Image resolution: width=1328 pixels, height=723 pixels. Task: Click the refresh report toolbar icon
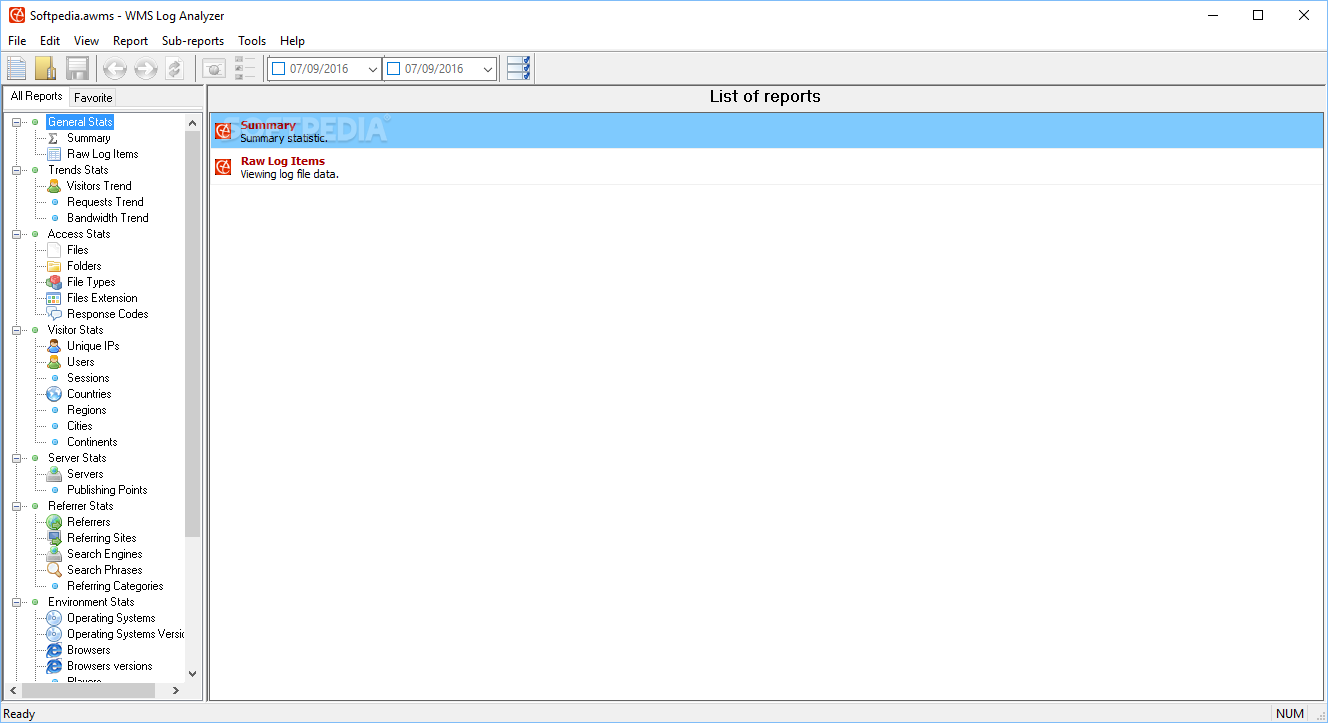pos(175,69)
